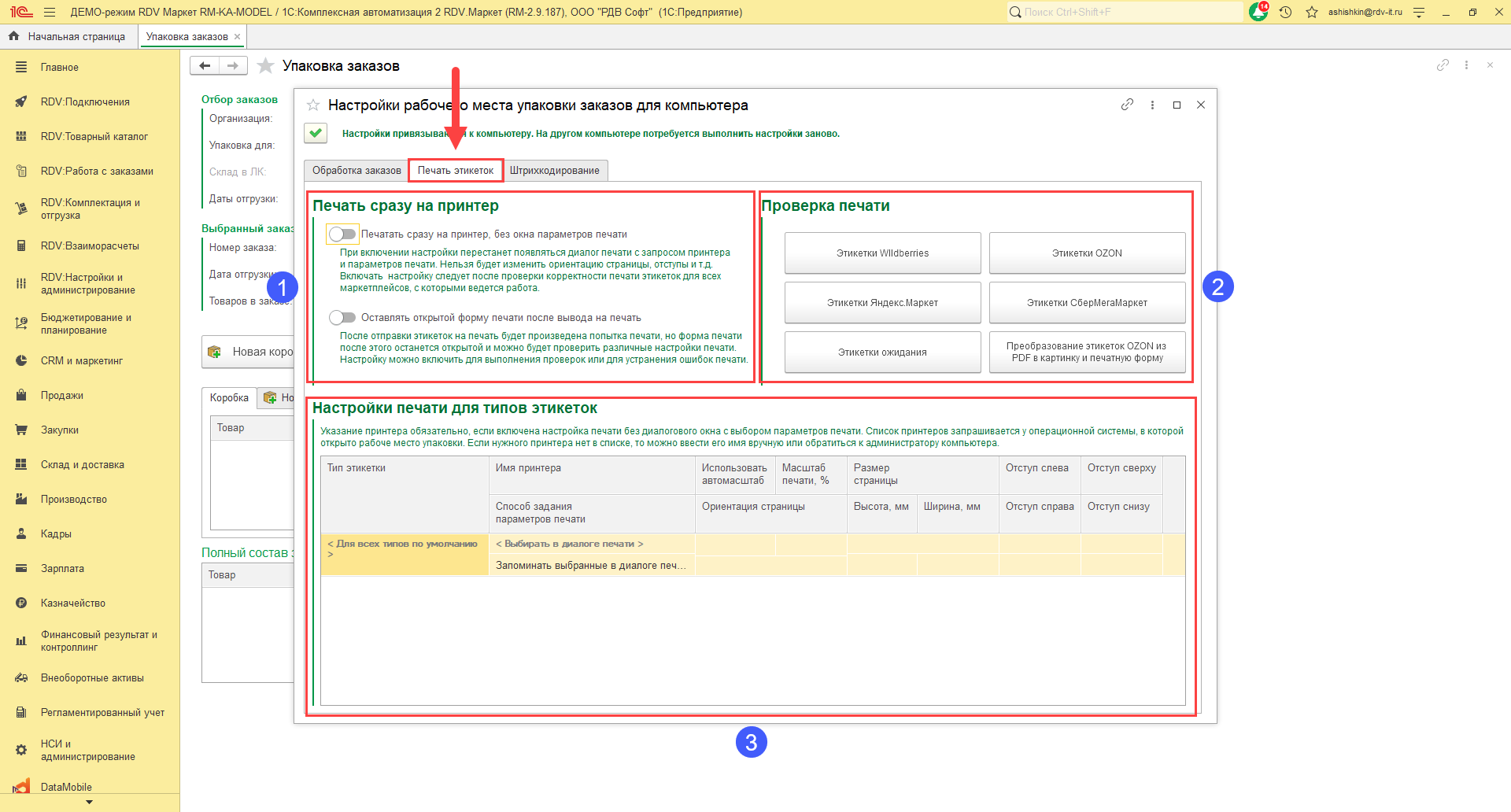This screenshot has width=1511, height=812.
Task: Go back with the left arrow
Action: coord(205,66)
